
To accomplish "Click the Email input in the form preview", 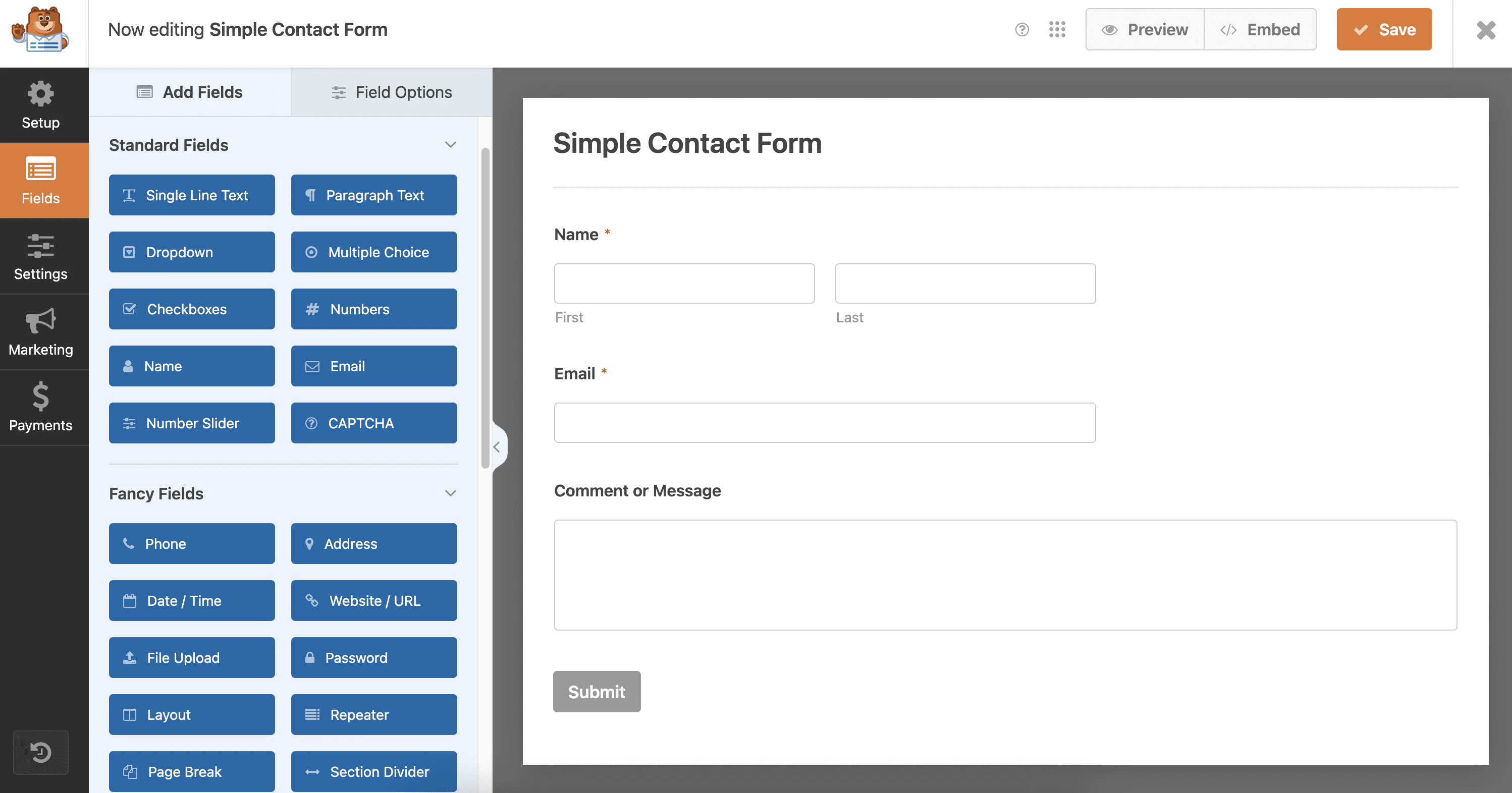I will 824,422.
